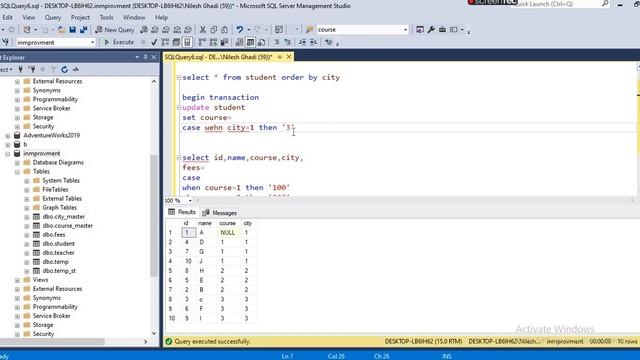The image size is (640, 360).
Task: Close the SQLQuery6.sql tab
Action: (x=289, y=57)
